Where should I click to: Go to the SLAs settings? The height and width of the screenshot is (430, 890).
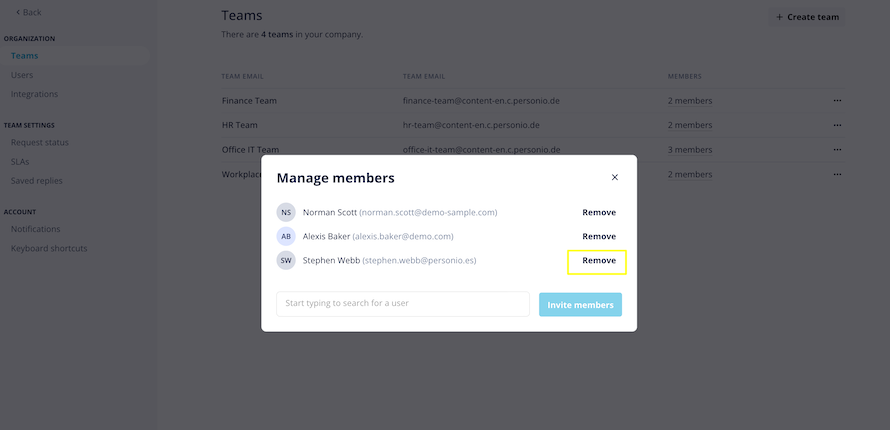(x=20, y=162)
